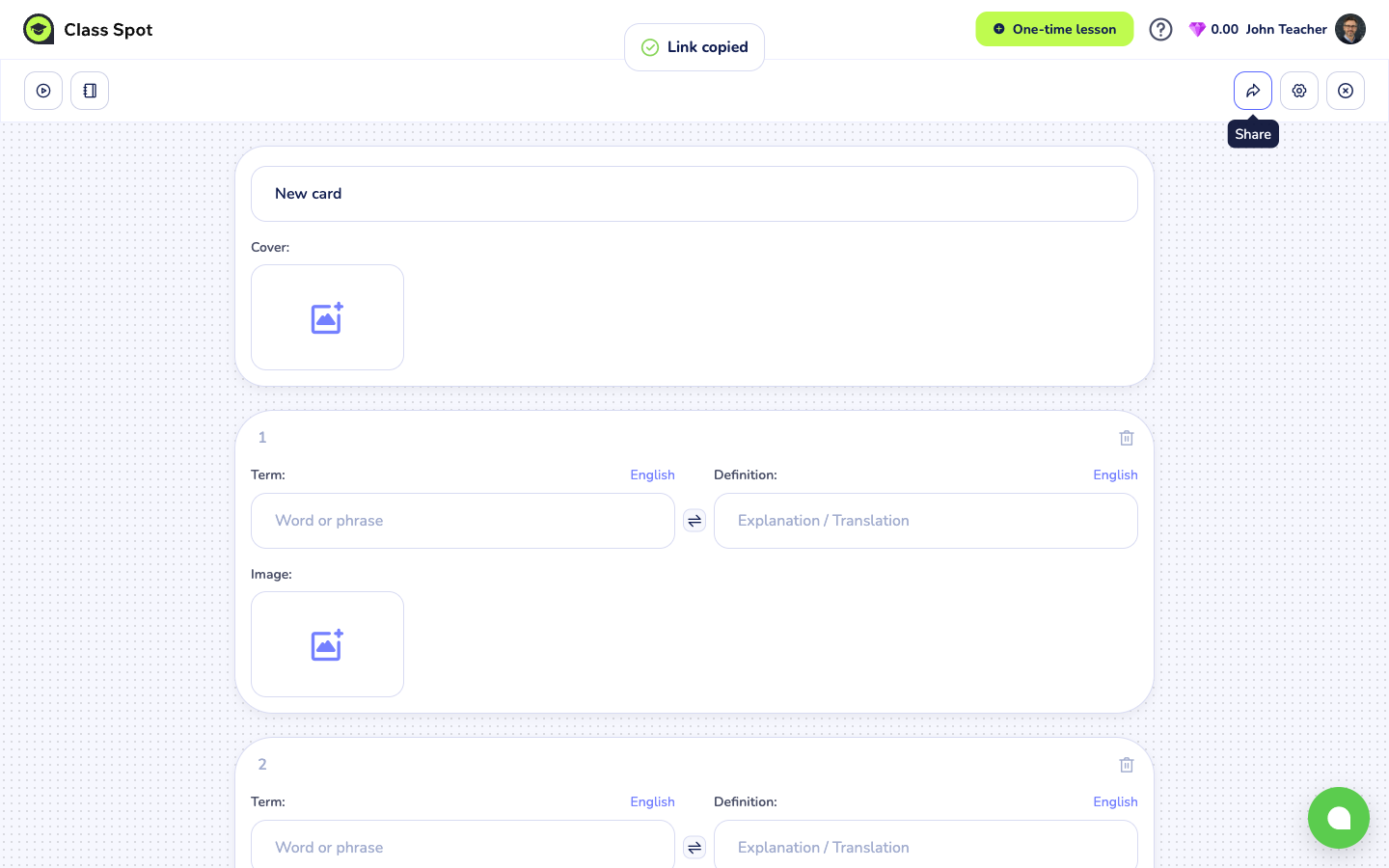
Task: Click the card 2 Explanation / Translation field
Action: [926, 845]
